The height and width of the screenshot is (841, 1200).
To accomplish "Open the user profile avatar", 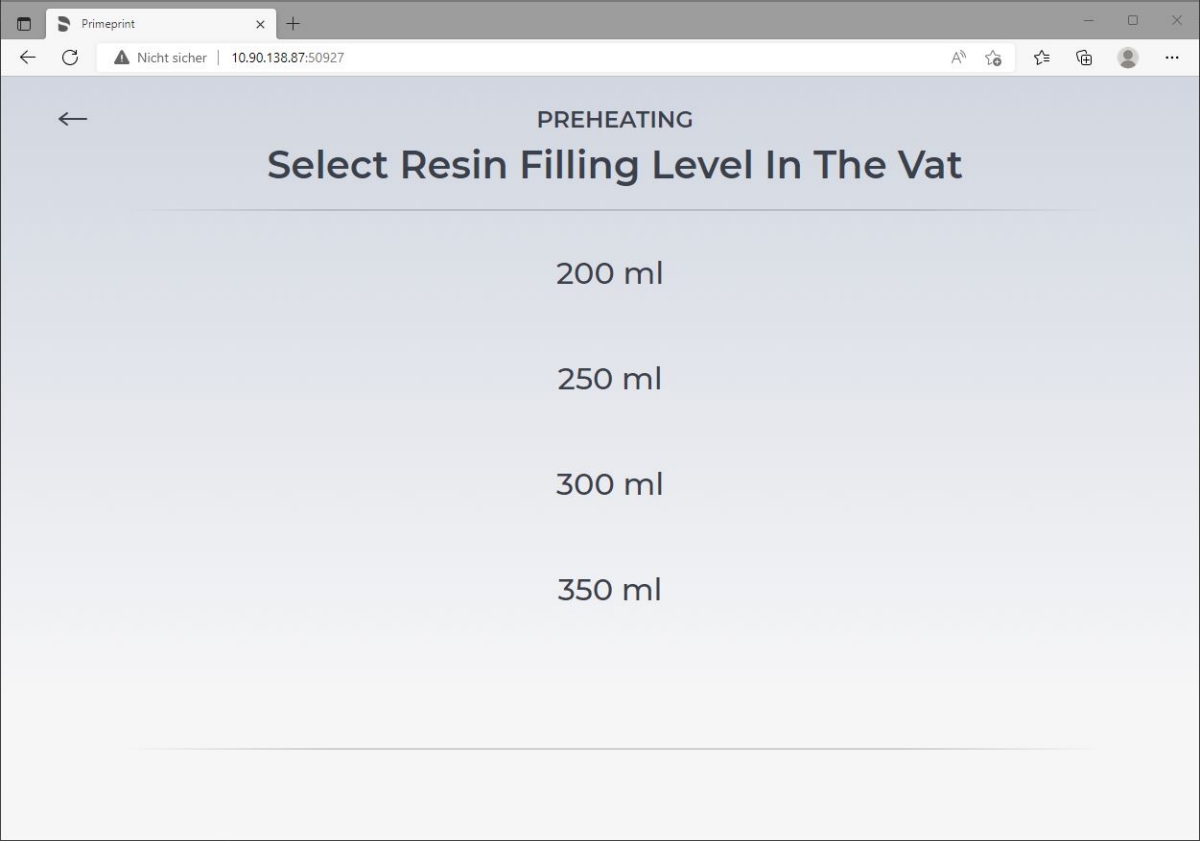I will coord(1128,58).
